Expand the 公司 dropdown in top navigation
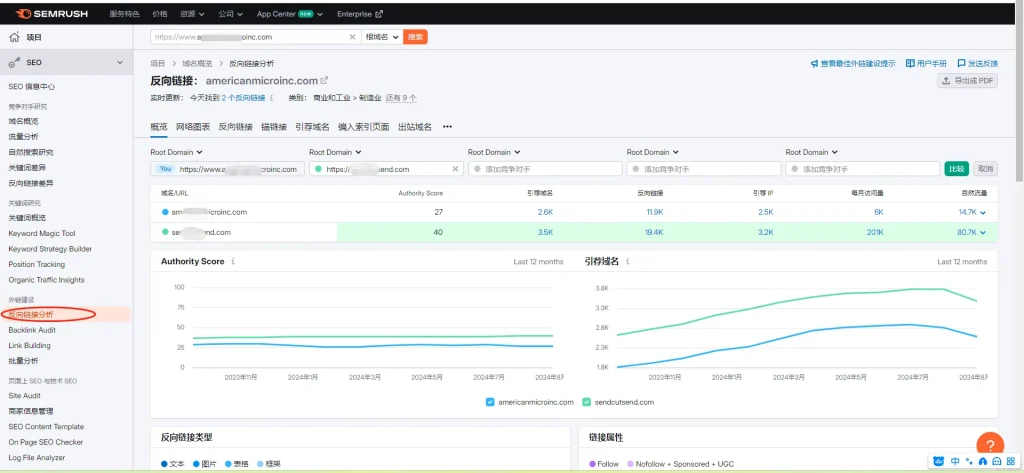The image size is (1024, 473). coord(231,14)
